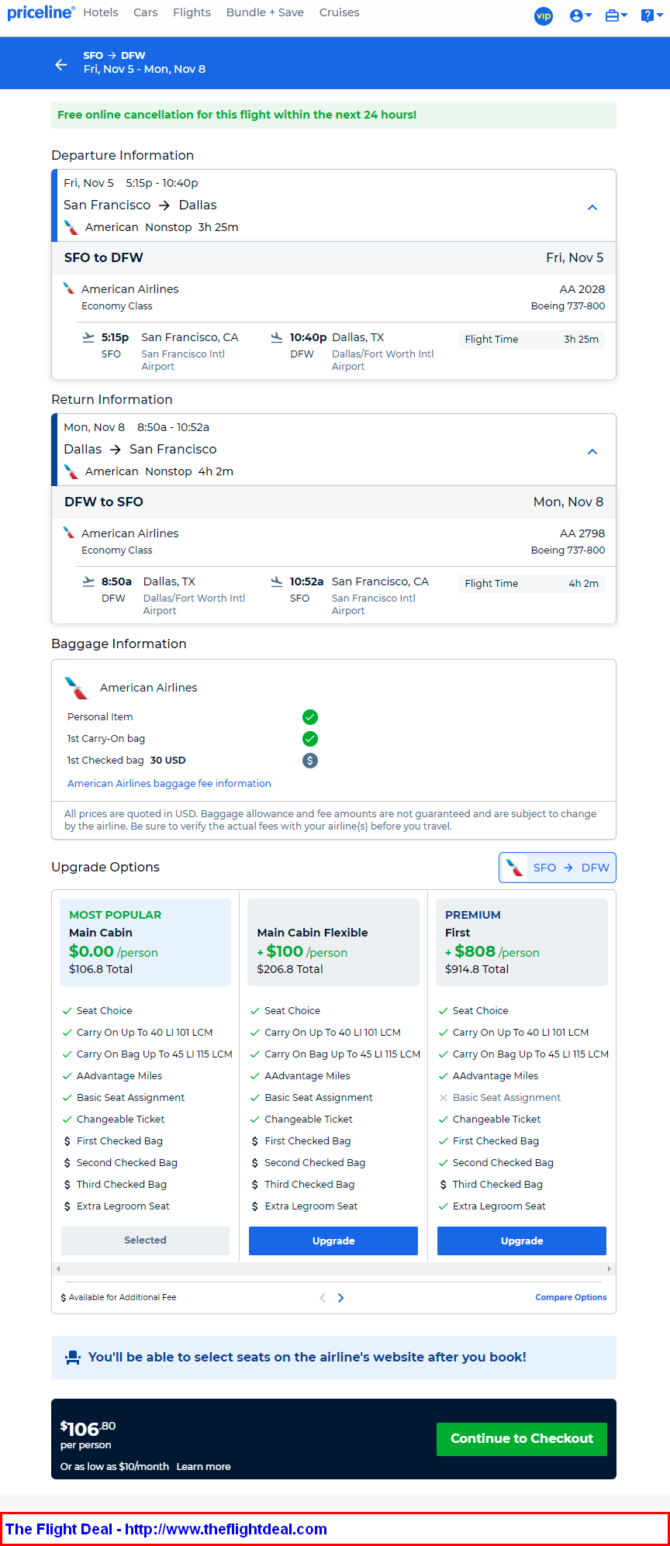
Task: Select the SFO → DFW upgrade segment tab
Action: click(558, 868)
